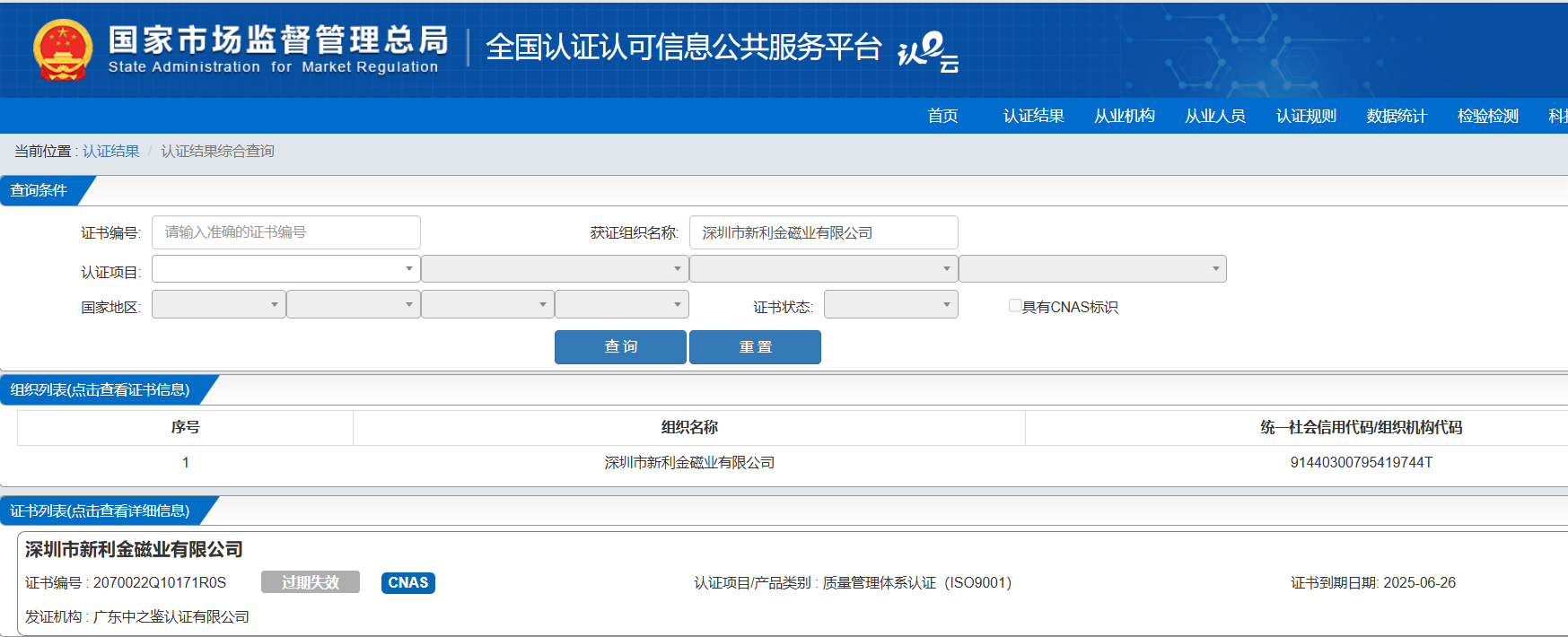Click the 证书编号 input field
The image size is (1568, 637).
tap(285, 232)
